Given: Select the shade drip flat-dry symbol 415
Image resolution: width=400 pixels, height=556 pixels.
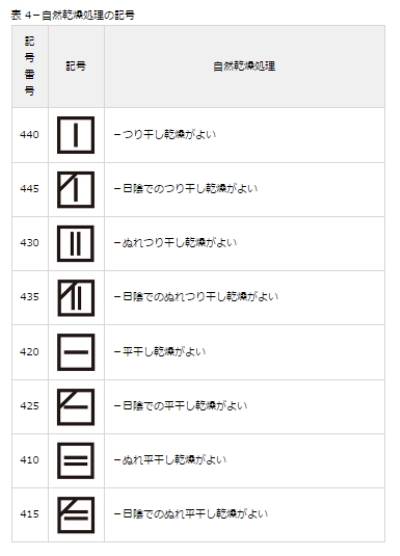Looking at the screenshot, I should (x=76, y=515).
